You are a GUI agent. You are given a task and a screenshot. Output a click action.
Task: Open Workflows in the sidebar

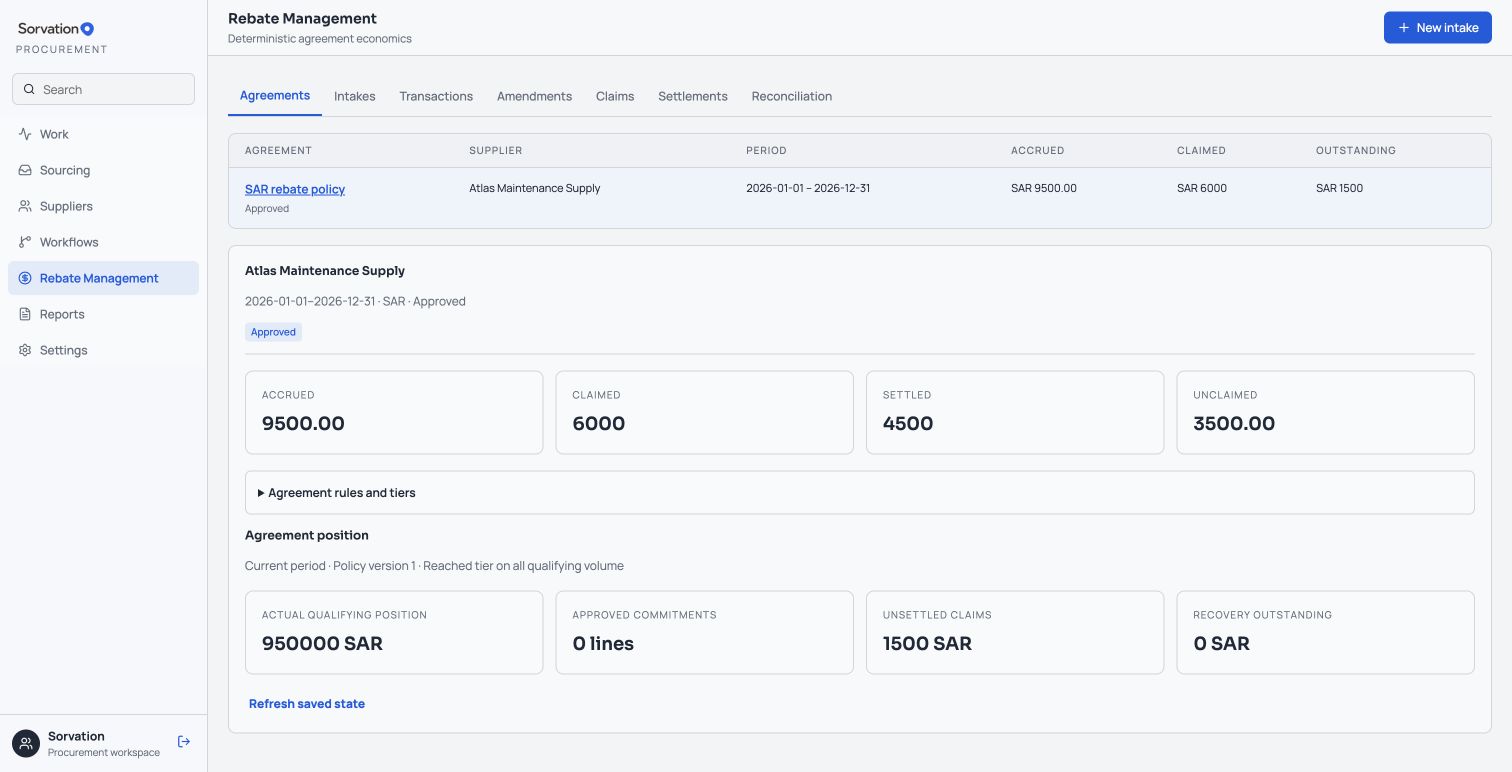[x=103, y=242]
